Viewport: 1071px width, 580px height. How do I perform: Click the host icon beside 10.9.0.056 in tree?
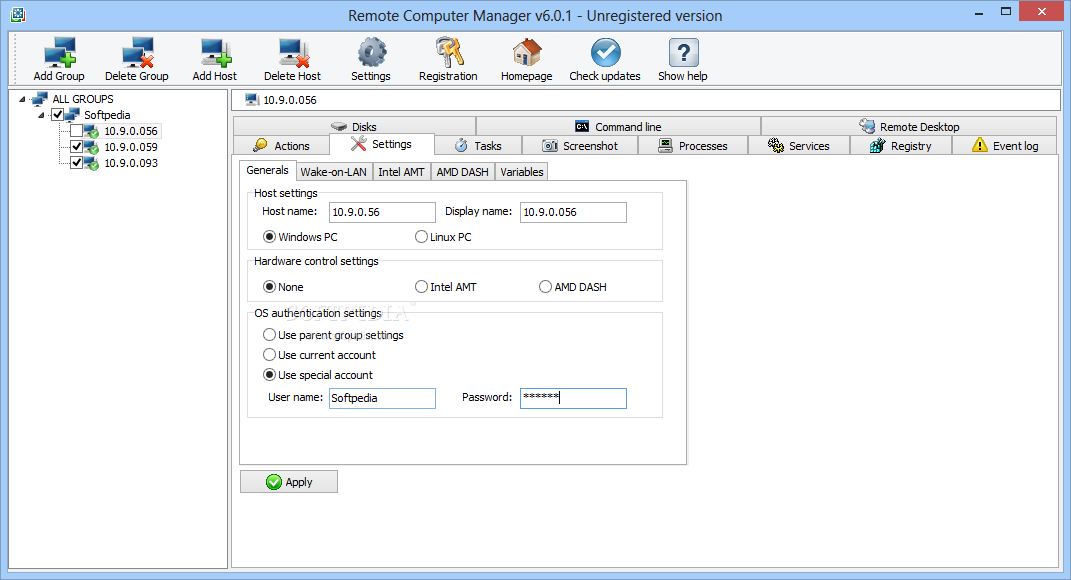(x=92, y=131)
